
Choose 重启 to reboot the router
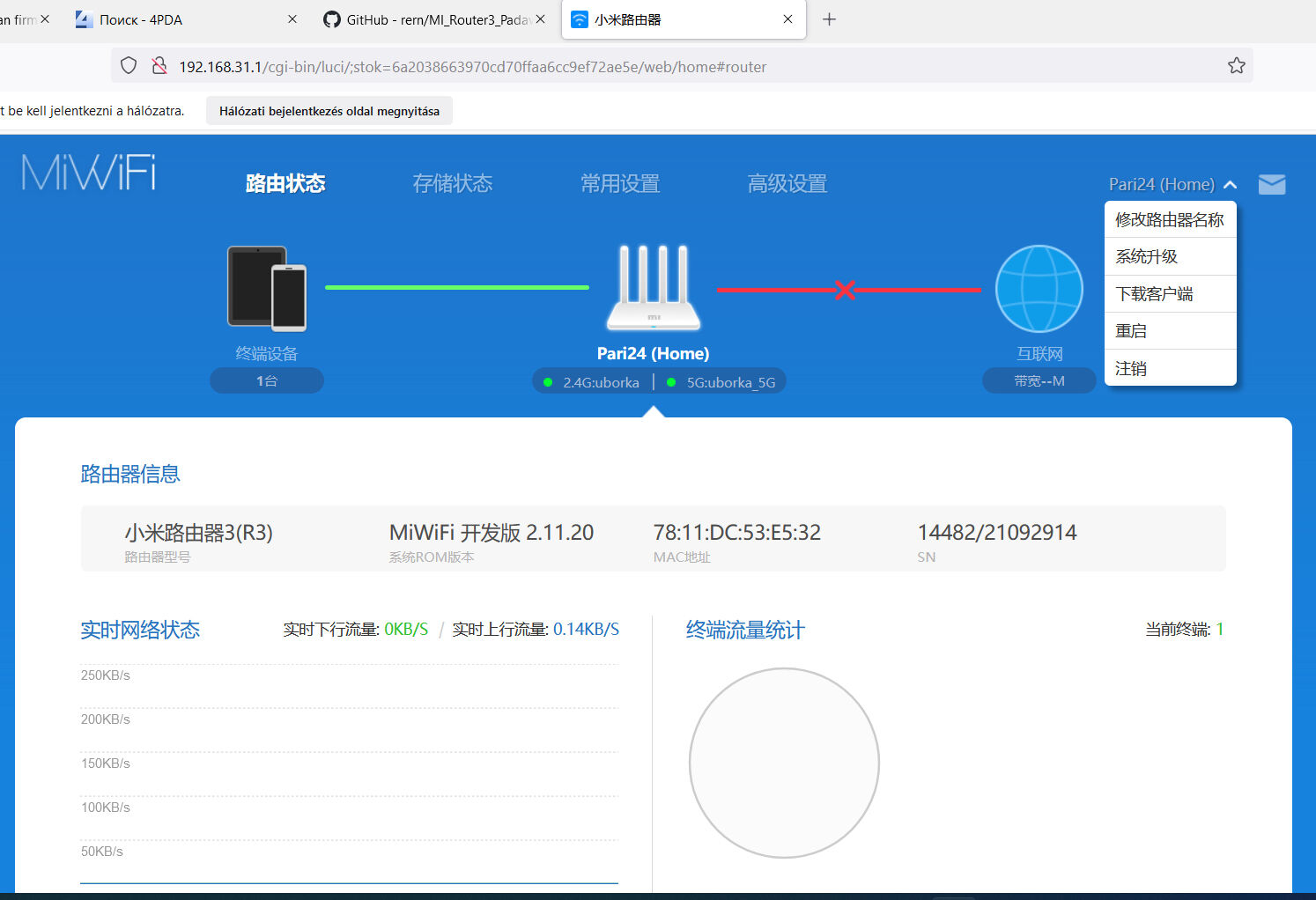1171,331
